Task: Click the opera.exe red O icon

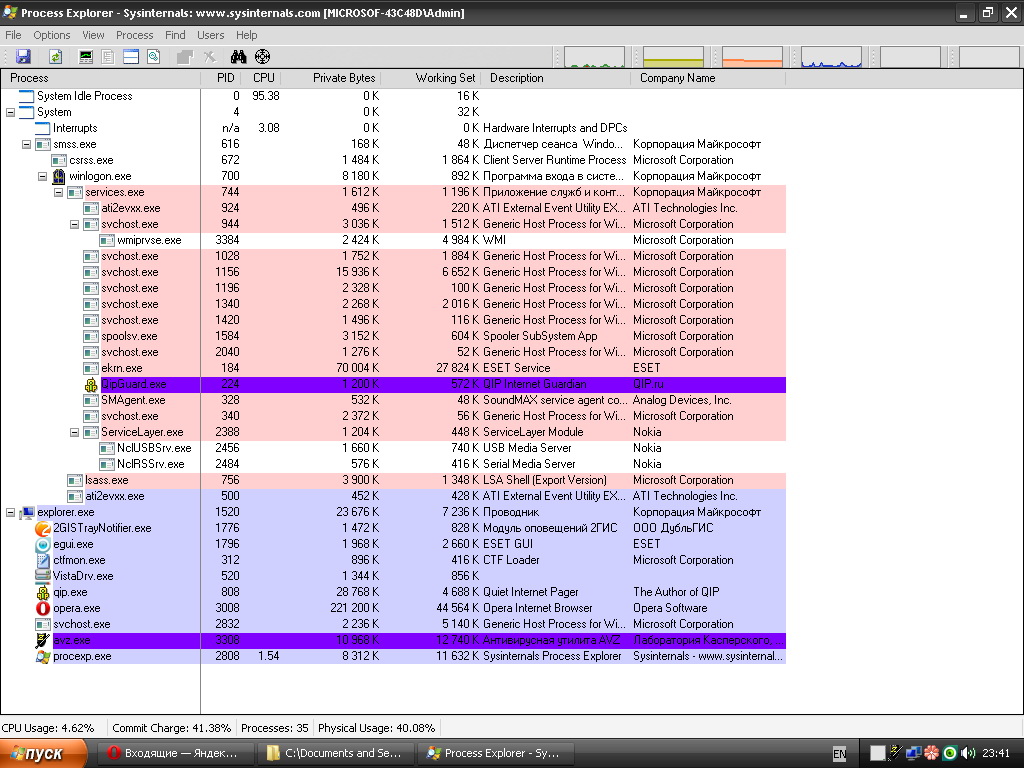Action: point(42,608)
